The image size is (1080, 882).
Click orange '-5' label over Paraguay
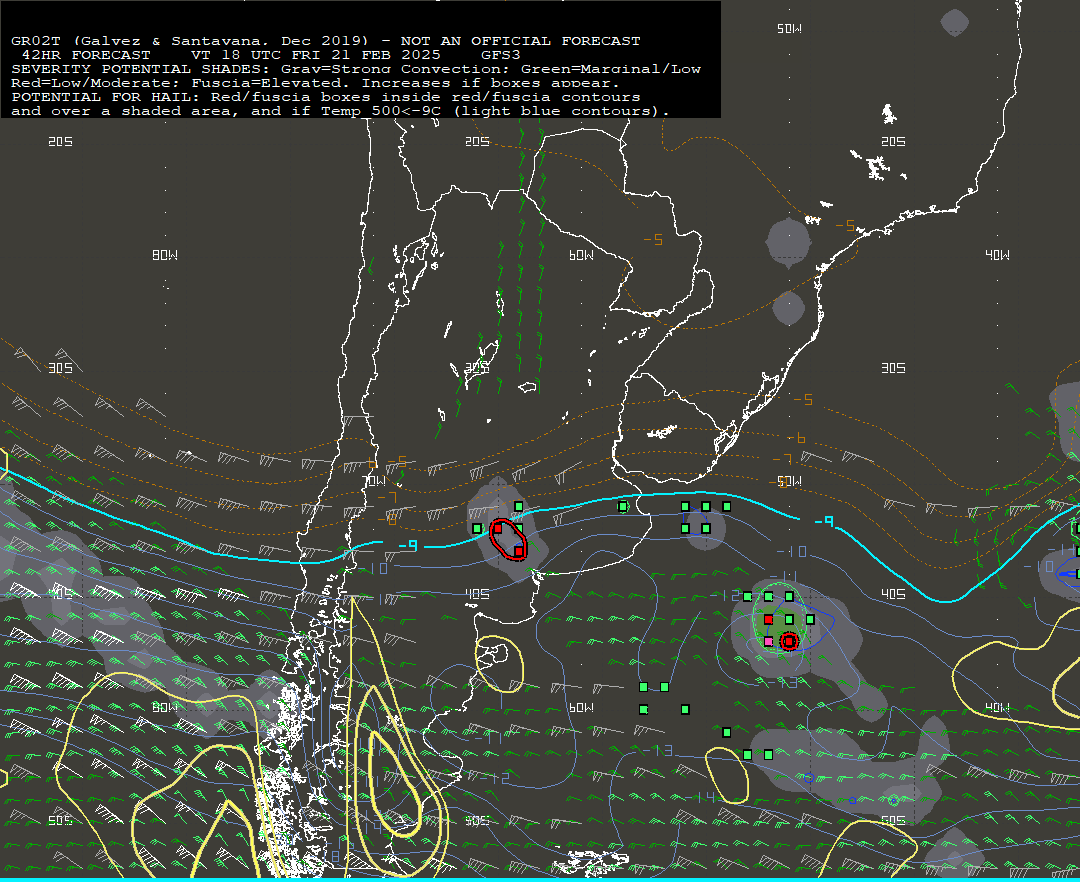click(x=653, y=240)
